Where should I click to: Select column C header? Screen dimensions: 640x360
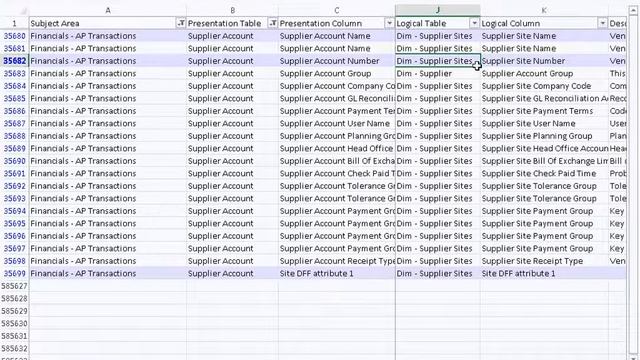(x=337, y=10)
